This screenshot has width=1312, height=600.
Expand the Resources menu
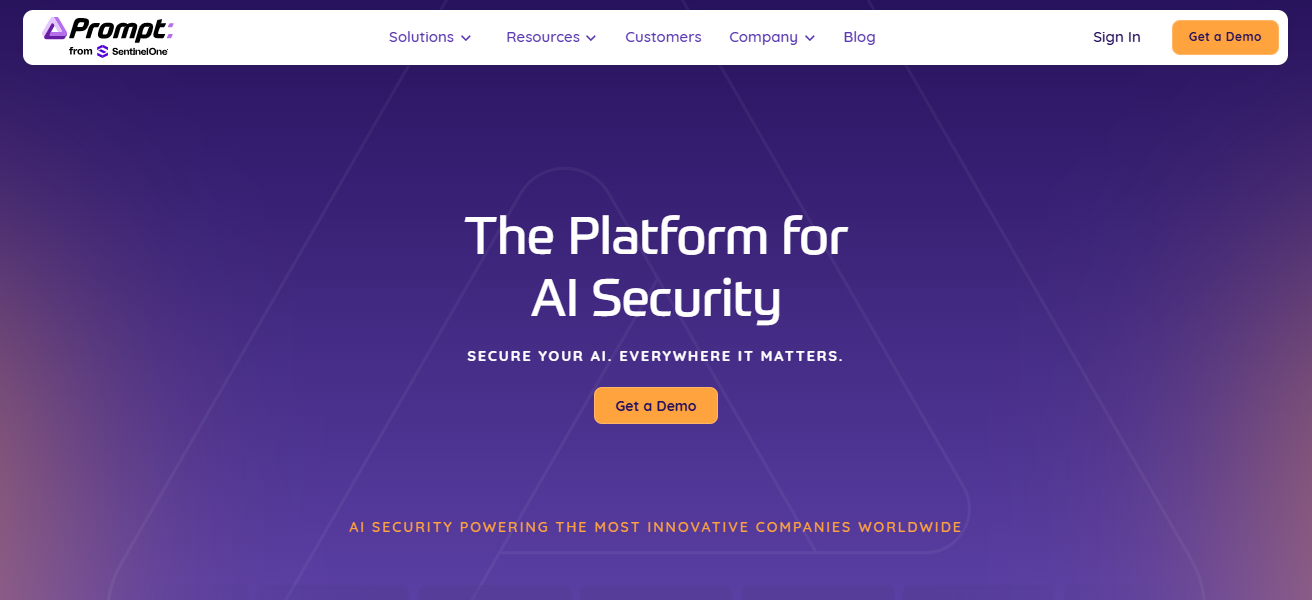[542, 37]
